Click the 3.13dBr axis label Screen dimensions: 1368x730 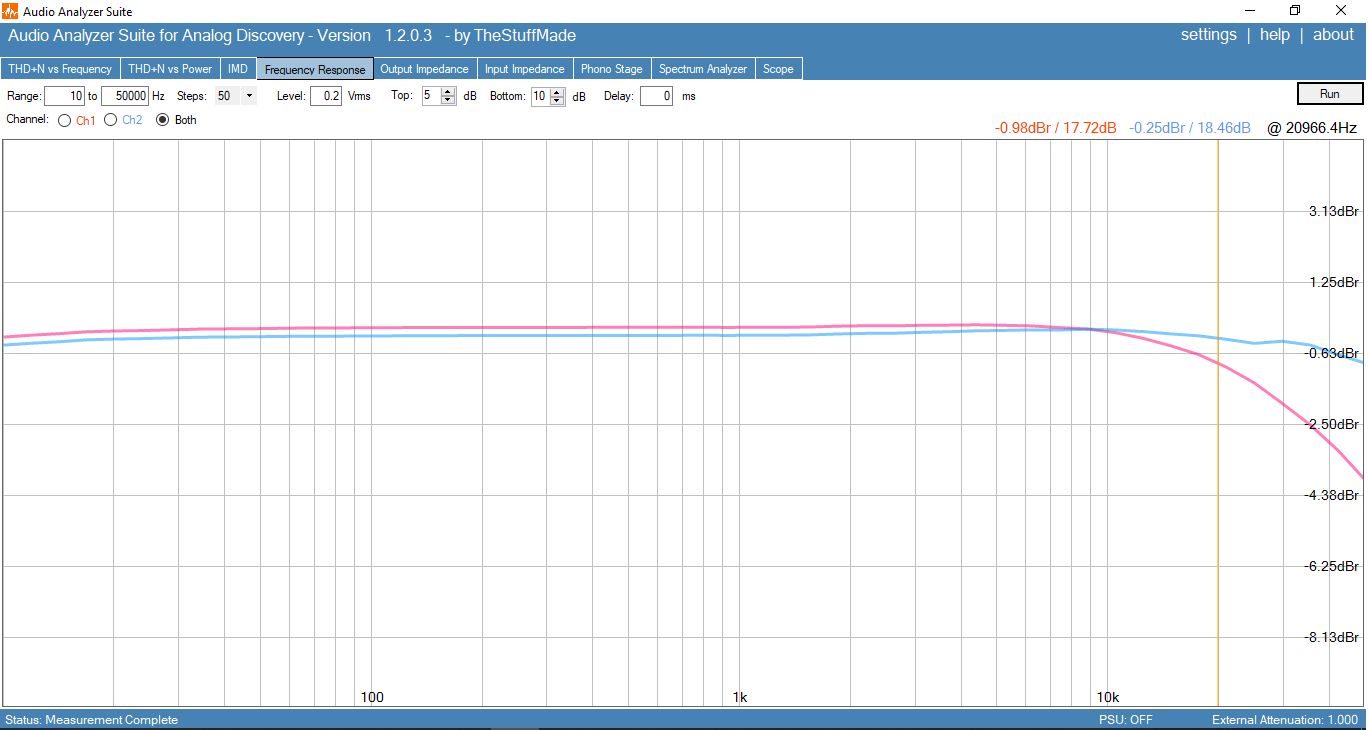(x=1334, y=211)
